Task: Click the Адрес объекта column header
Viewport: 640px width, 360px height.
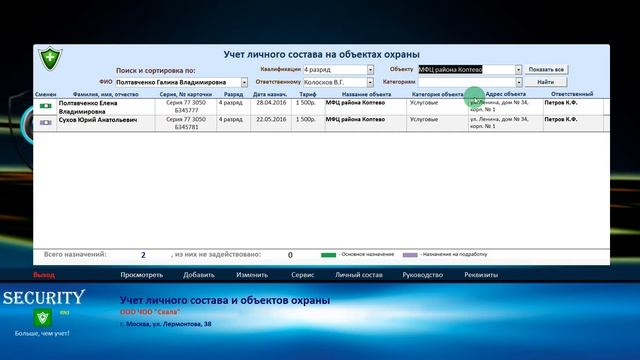Action: point(505,94)
